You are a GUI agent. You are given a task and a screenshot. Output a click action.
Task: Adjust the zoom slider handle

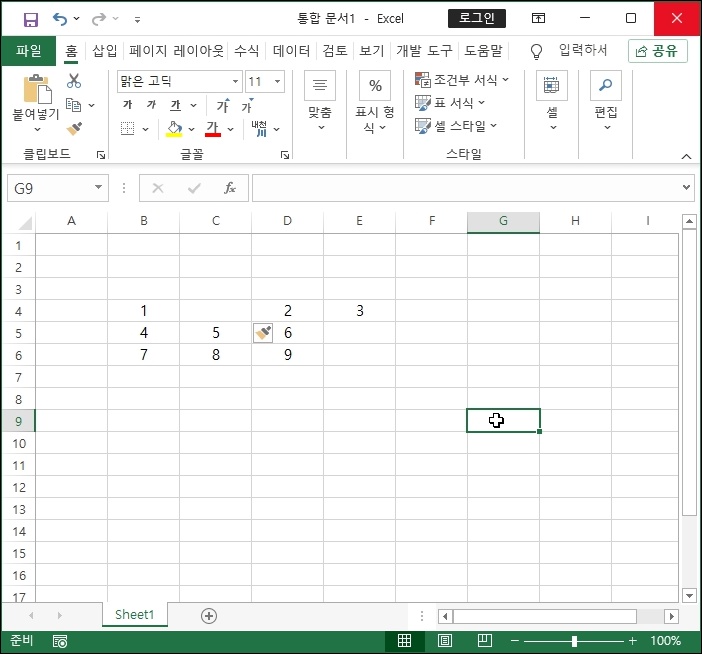574,641
